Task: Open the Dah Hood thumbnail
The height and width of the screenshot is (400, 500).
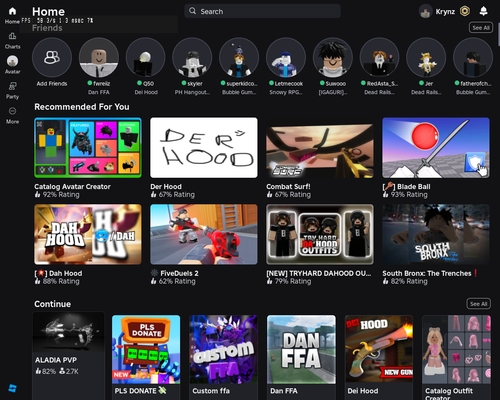Action: point(88,234)
